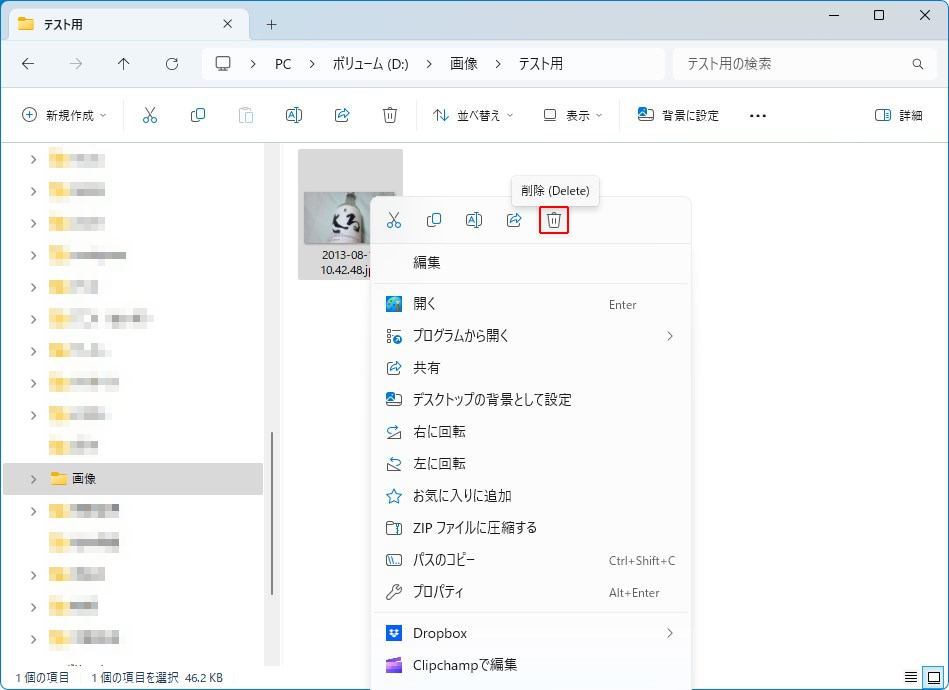Click the 背景に設定 button
The width and height of the screenshot is (949, 690).
tap(678, 115)
